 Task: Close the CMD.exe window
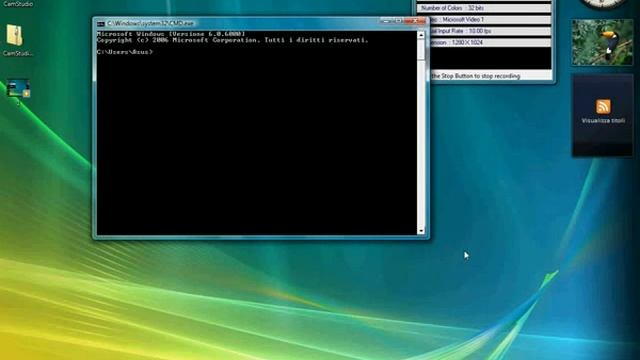415,21
